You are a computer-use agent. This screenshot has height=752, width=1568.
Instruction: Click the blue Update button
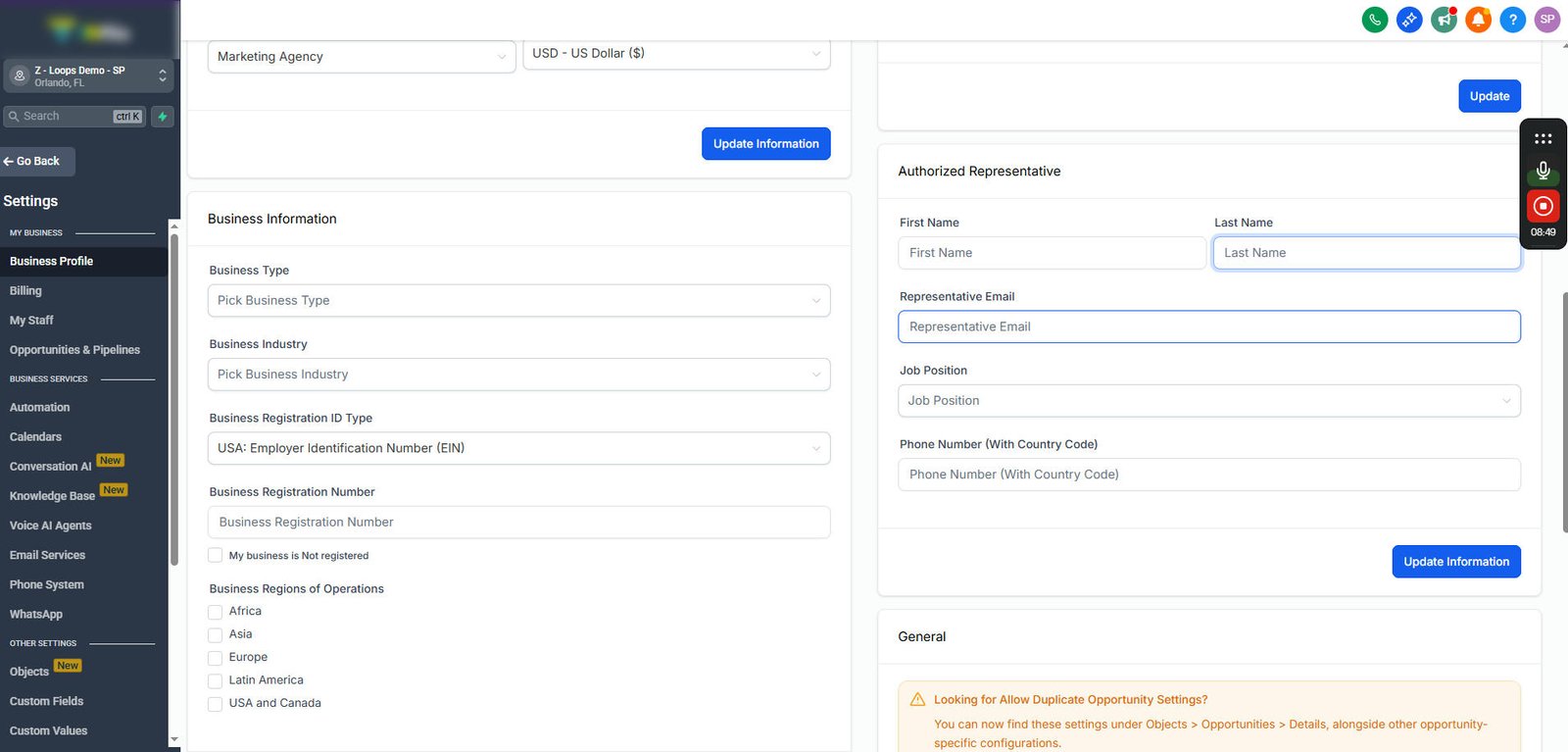coord(1490,96)
